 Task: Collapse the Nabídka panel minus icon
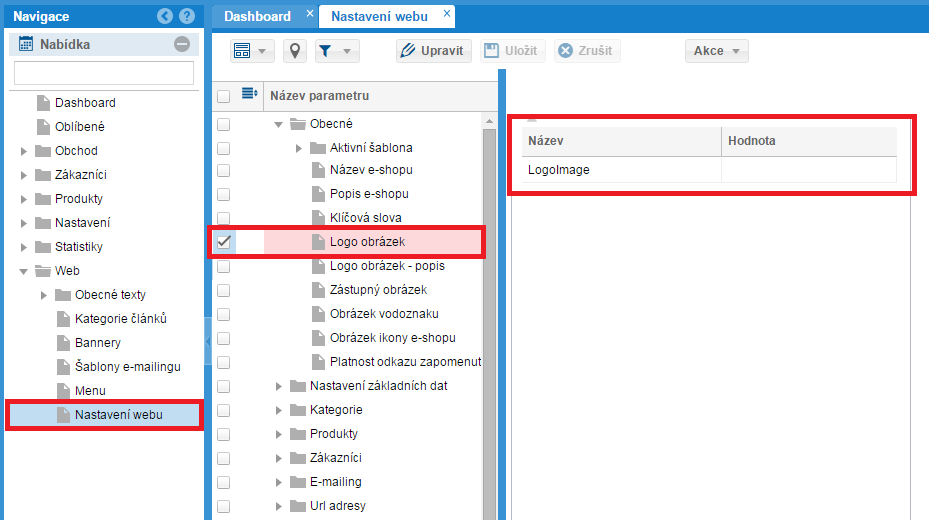[x=182, y=44]
